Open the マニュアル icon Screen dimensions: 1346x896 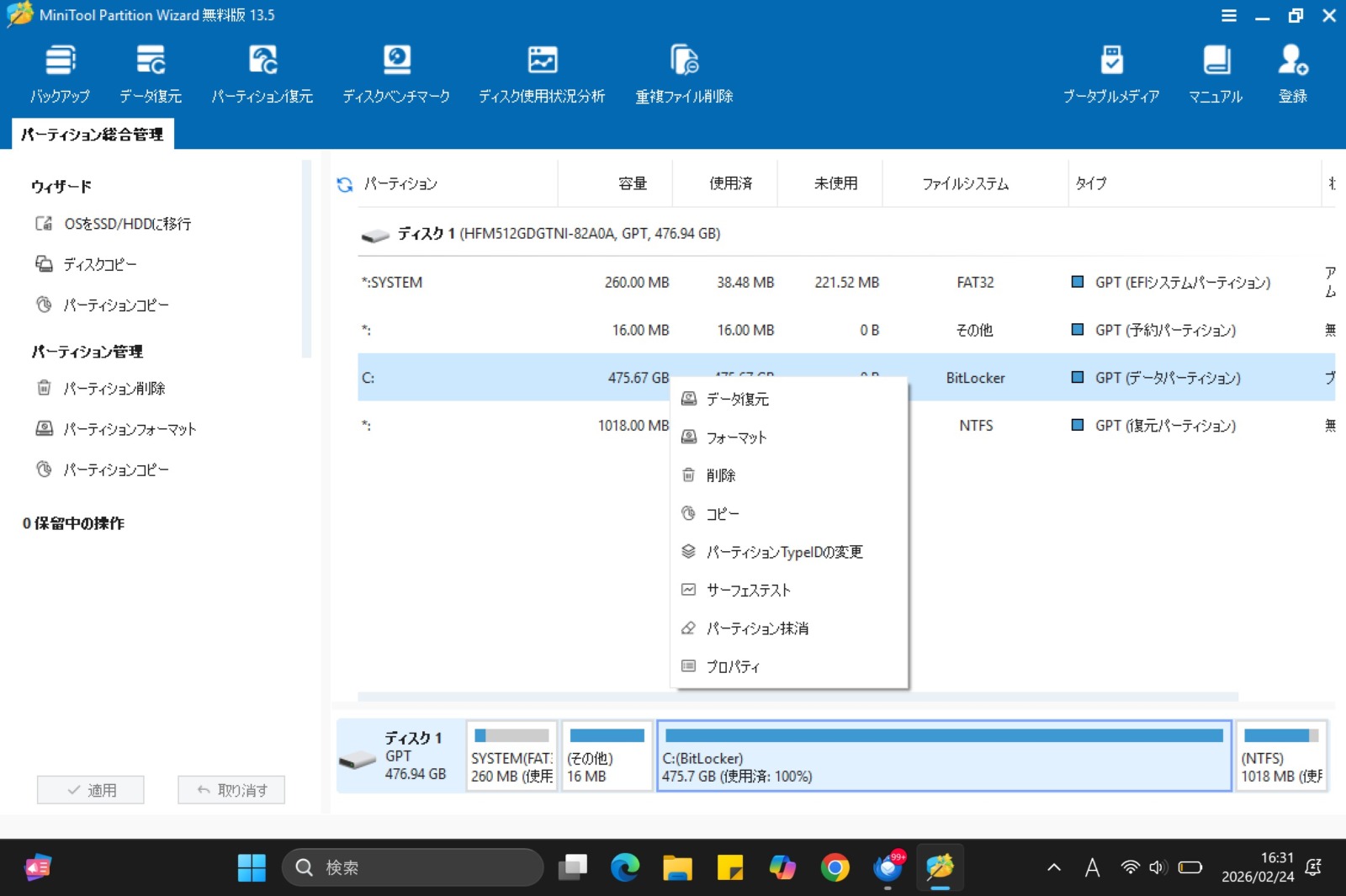pos(1216,73)
